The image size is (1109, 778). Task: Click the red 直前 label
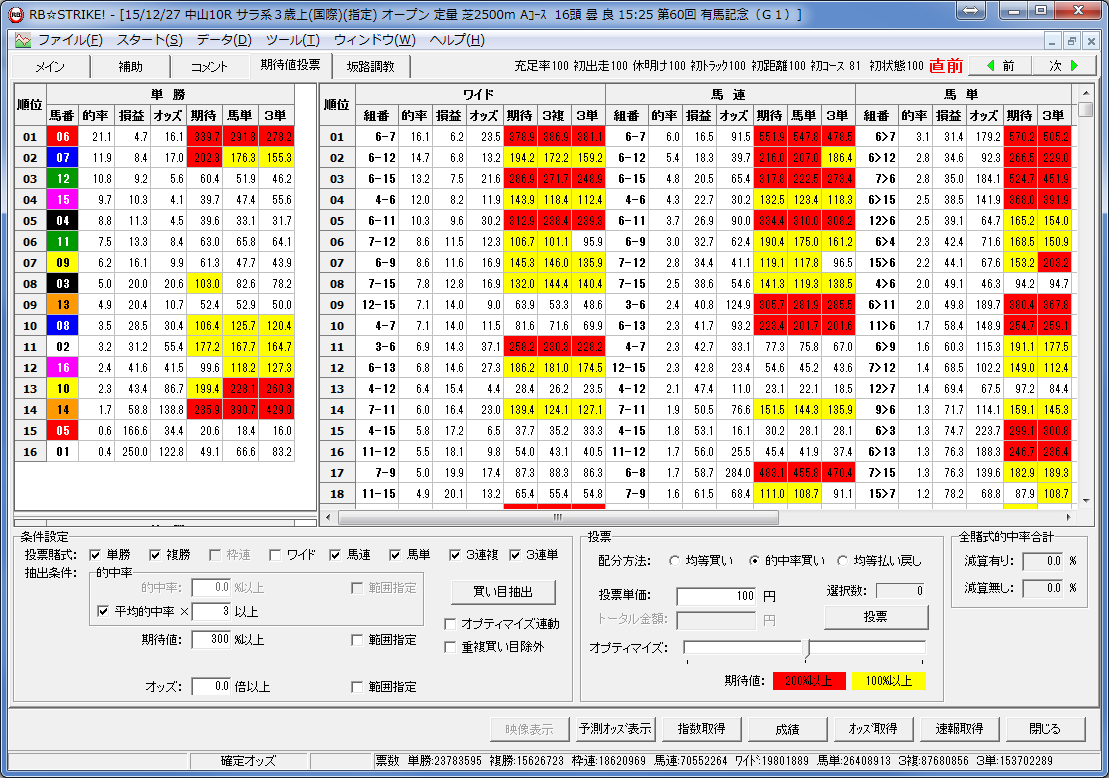pyautogui.click(x=946, y=66)
